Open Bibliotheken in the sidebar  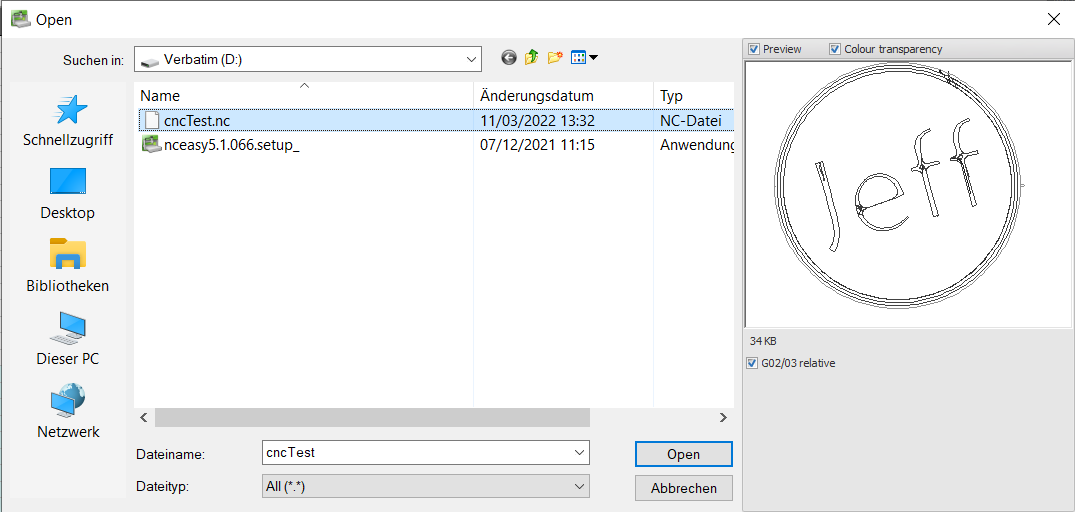coord(68,267)
